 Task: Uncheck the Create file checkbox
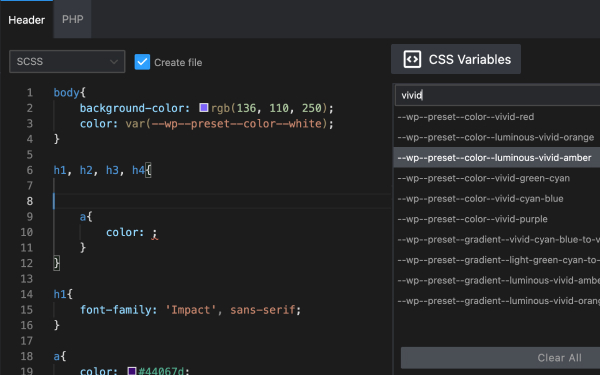[142, 62]
